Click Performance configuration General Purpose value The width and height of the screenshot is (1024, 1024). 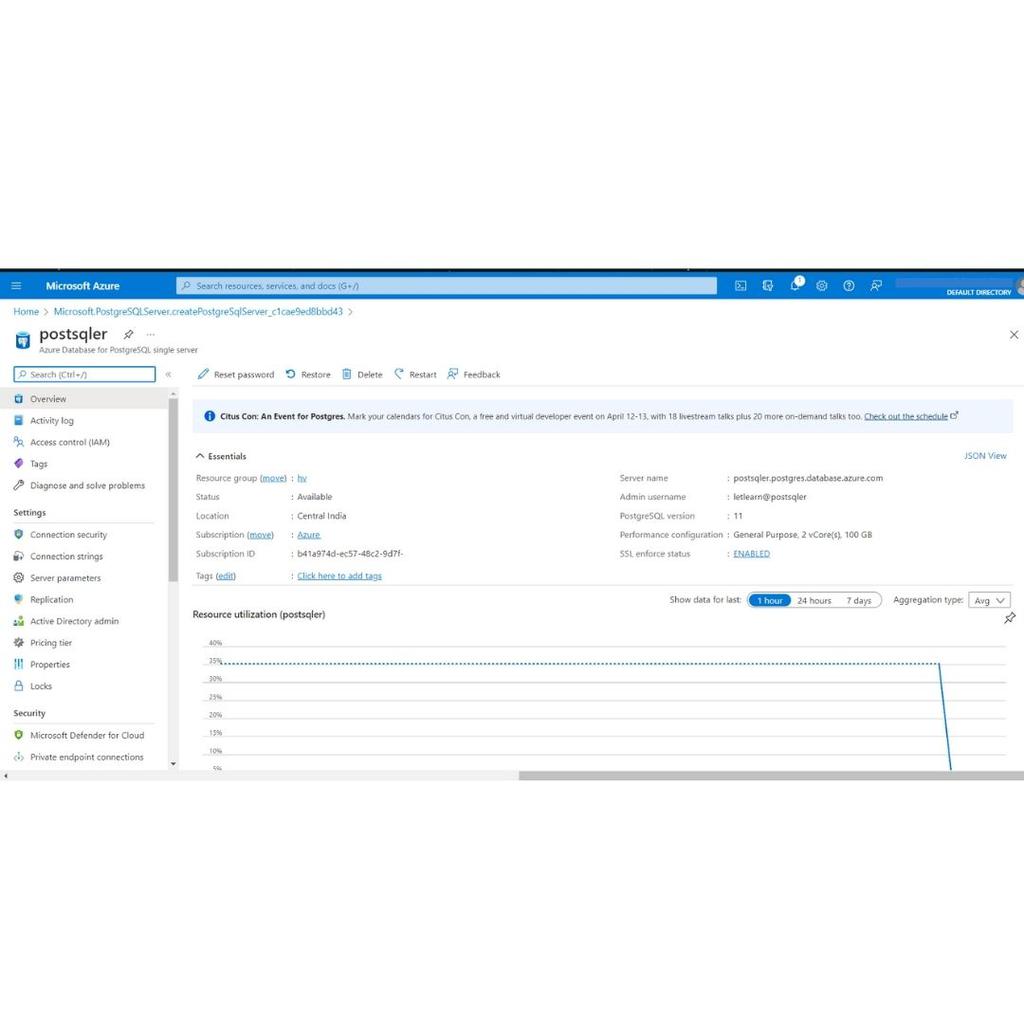coord(802,535)
